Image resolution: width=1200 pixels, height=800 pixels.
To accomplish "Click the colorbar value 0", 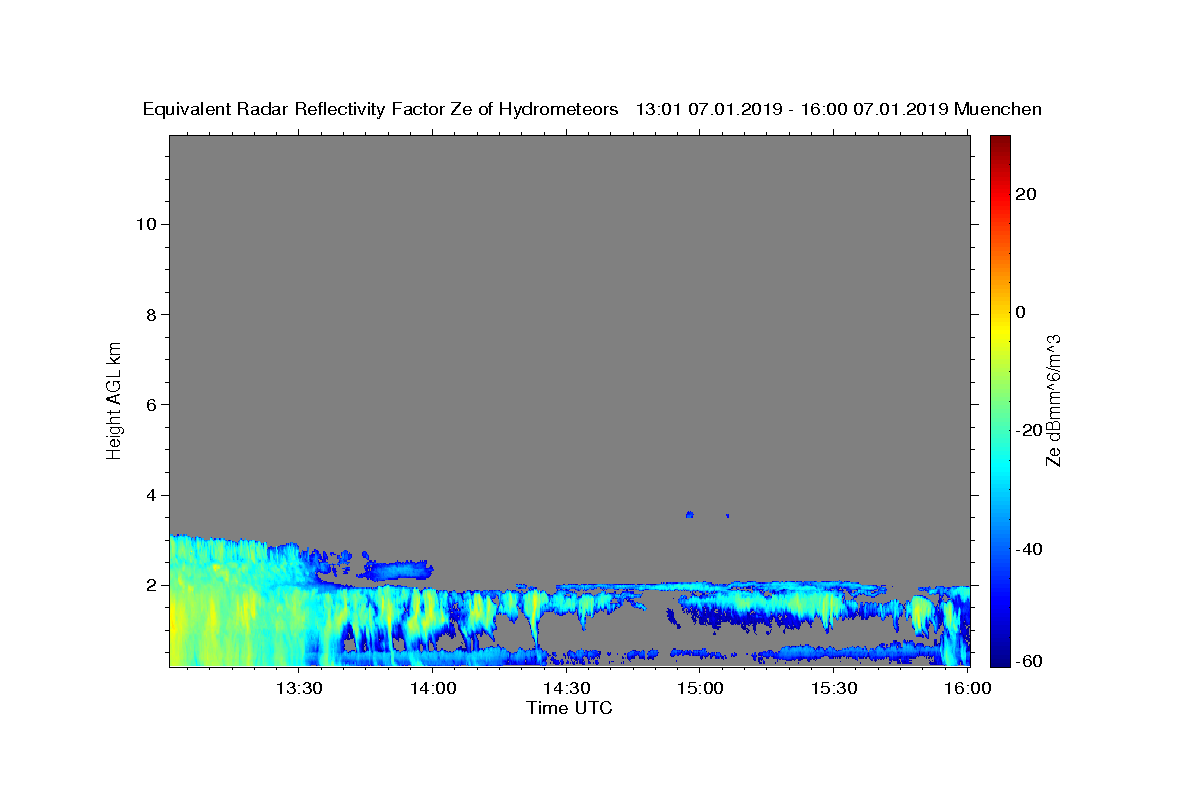I will point(1021,312).
